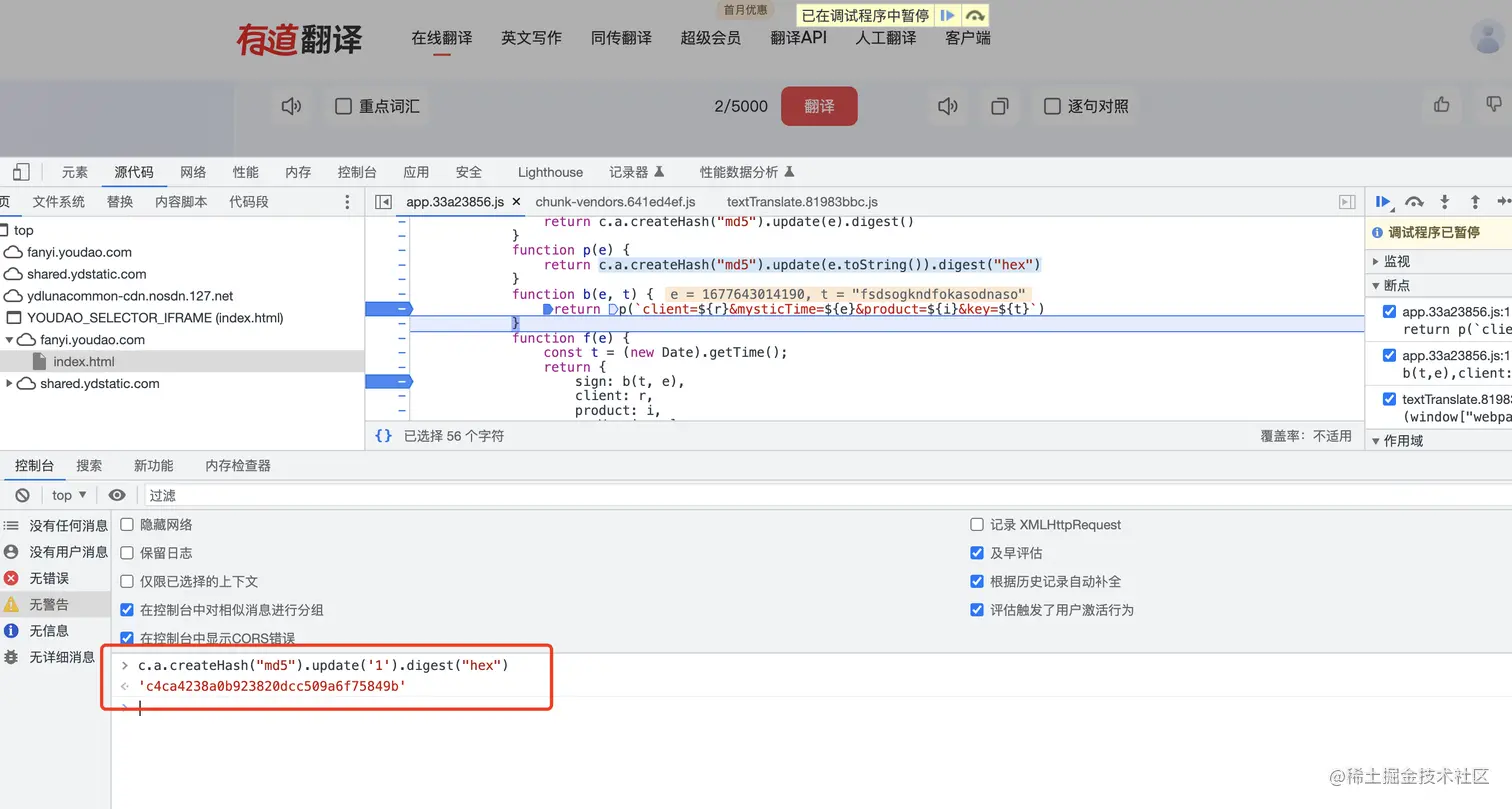Viewport: 1512px width, 809px height.
Task: Enable 记录 XMLHttpRequest checkbox
Action: pos(977,525)
